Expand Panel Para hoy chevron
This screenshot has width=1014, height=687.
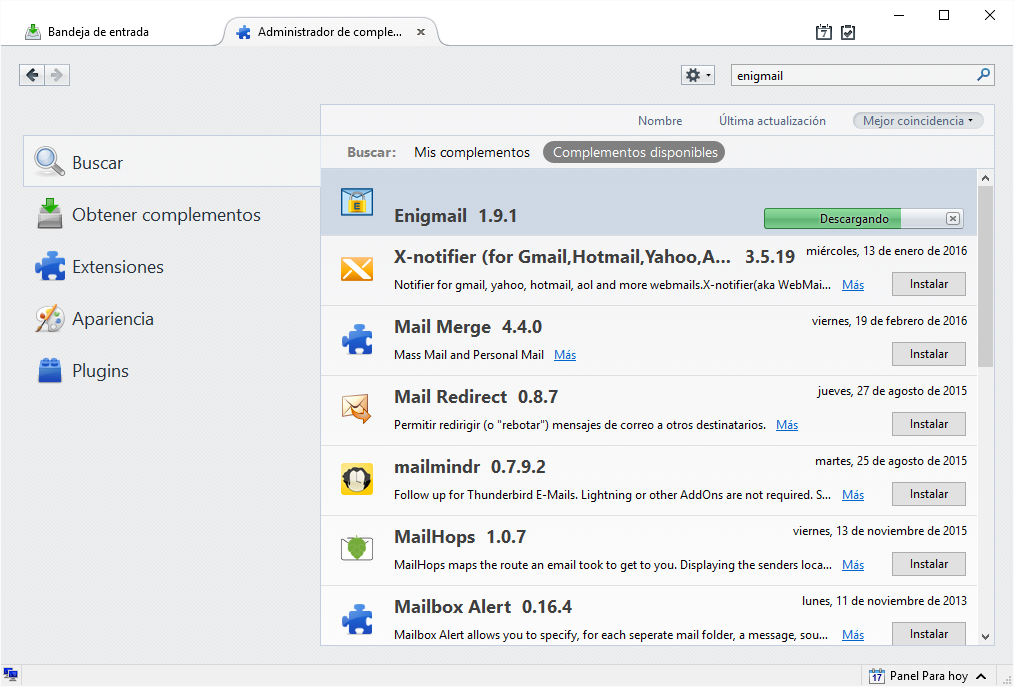[x=981, y=676]
